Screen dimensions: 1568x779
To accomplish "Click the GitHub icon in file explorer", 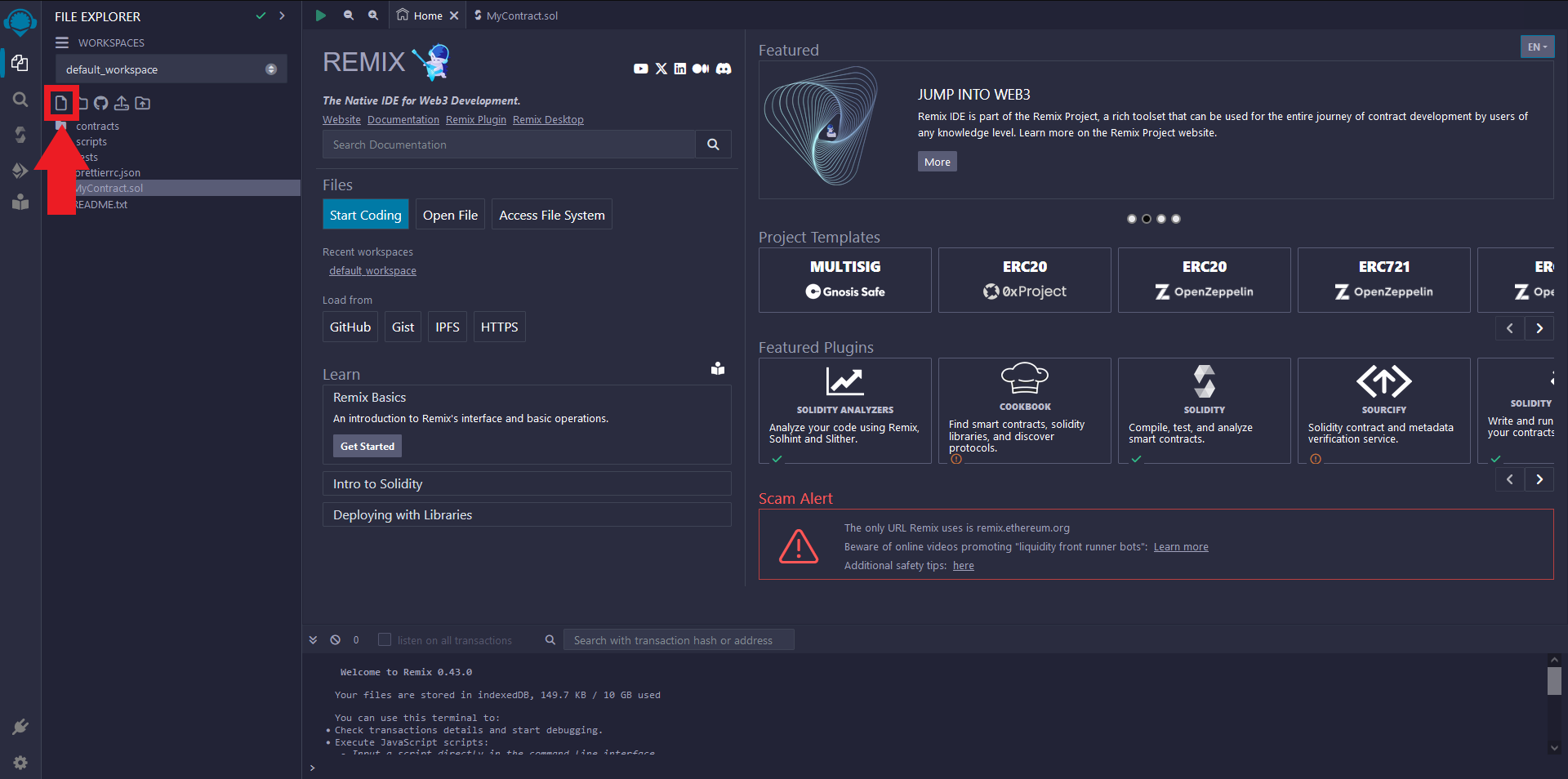I will 100,103.
